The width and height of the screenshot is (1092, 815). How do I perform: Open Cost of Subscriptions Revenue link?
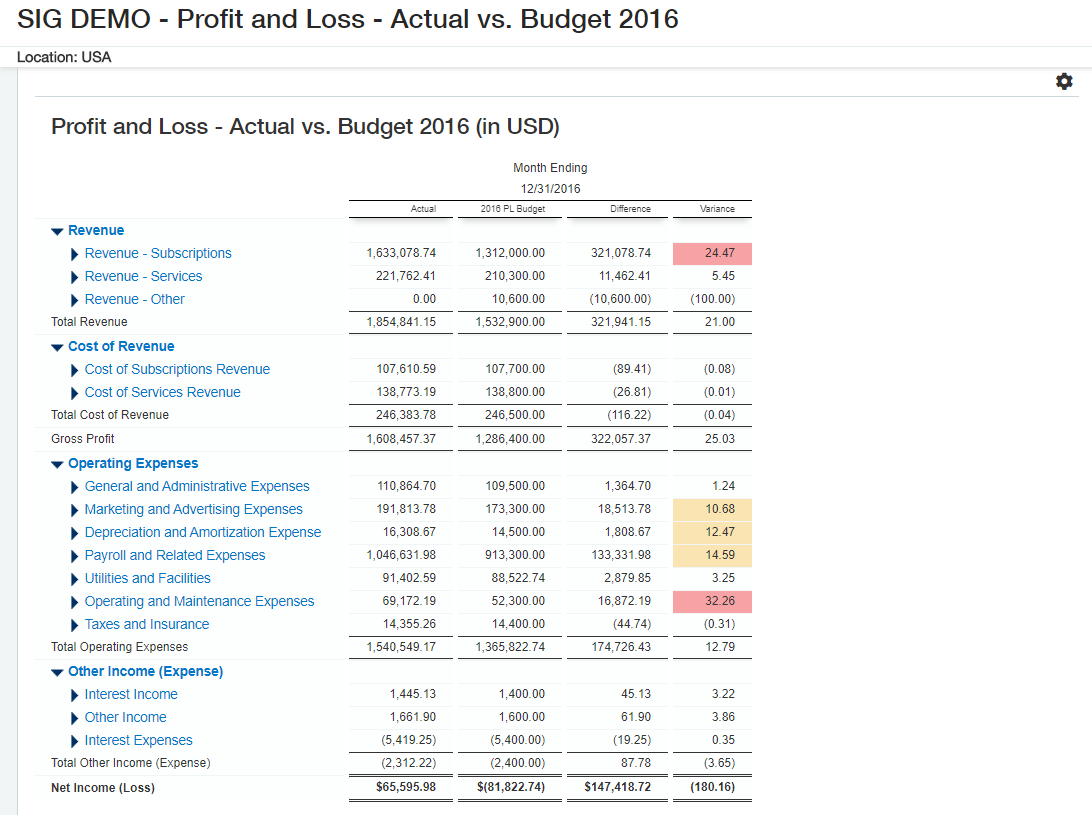(177, 369)
